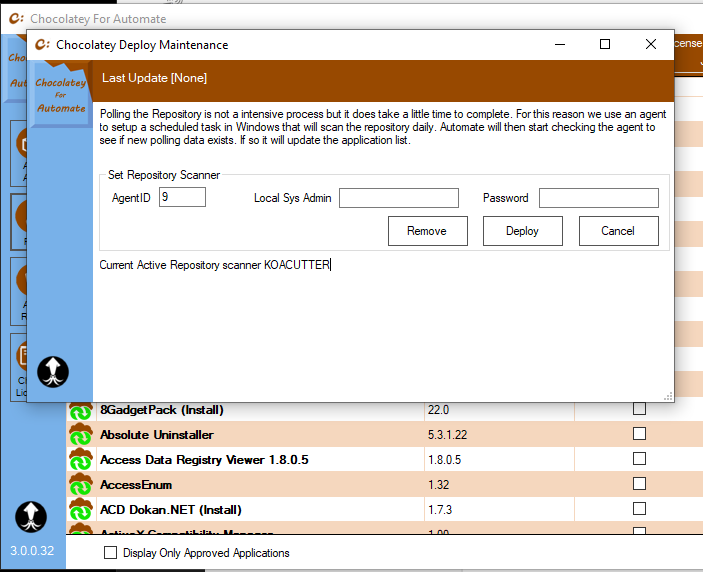Screen dimensions: 703x572
Task: Click the Chocolatey Deploy Maintenance title icon
Action: click(x=42, y=45)
